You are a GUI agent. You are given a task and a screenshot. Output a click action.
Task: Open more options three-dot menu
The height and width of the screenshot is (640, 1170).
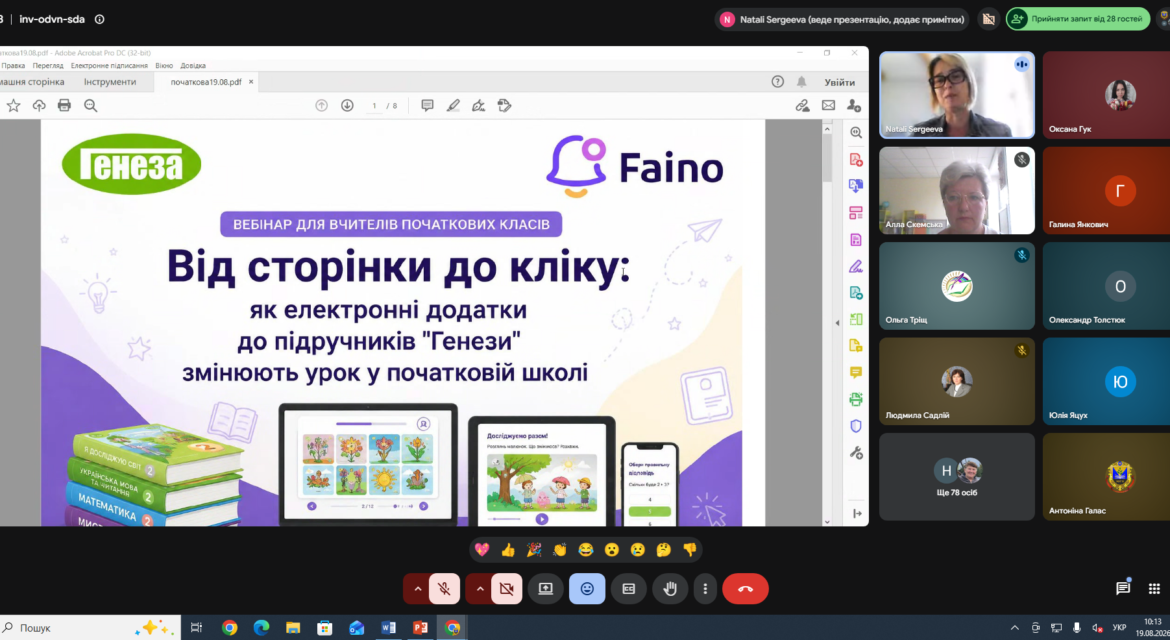[x=705, y=589]
